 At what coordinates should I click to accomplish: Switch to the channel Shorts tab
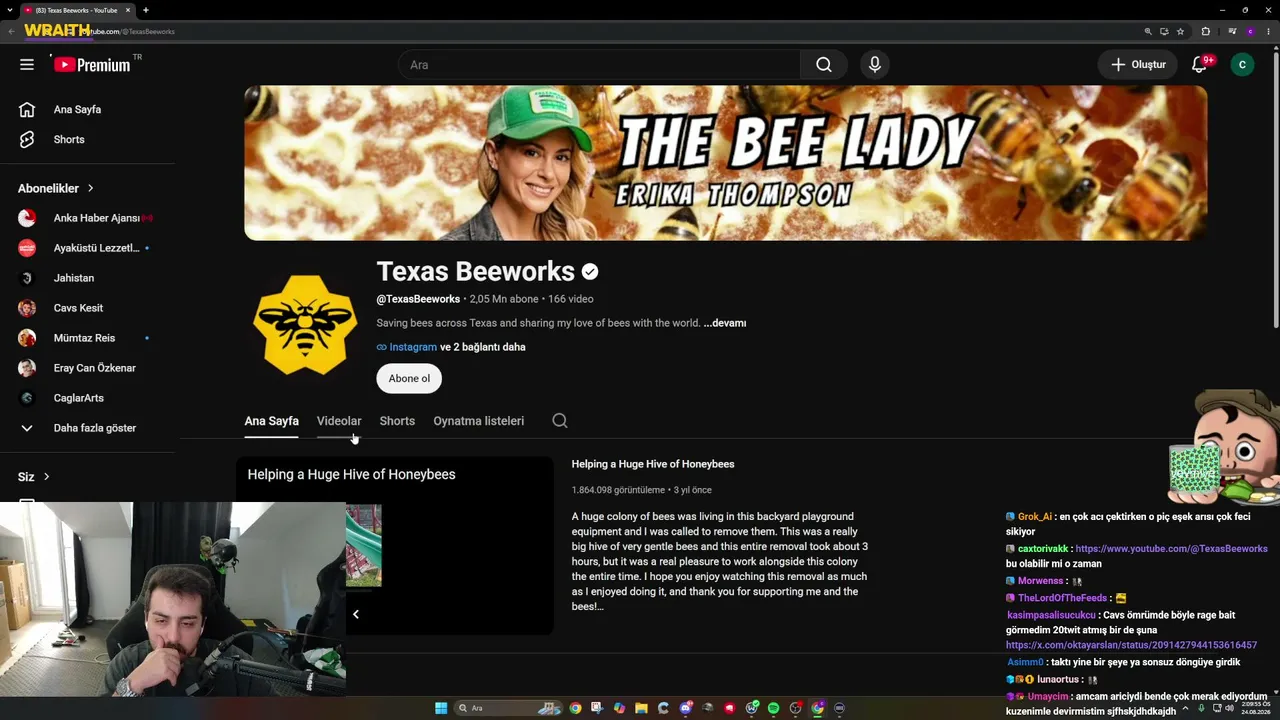coord(397,421)
